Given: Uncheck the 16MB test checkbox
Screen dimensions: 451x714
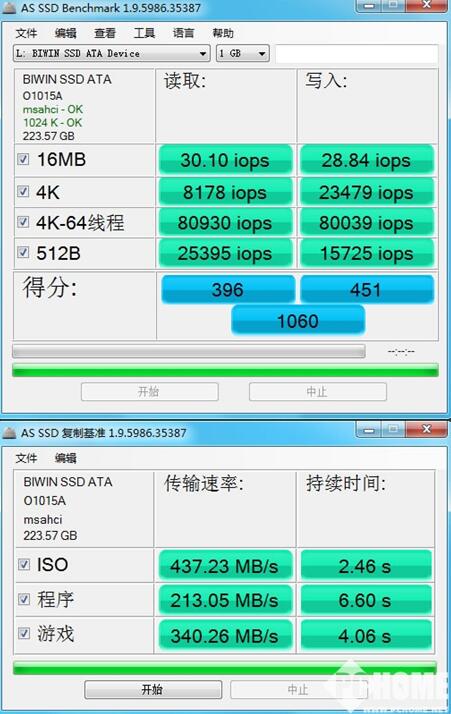Looking at the screenshot, I should (x=23, y=159).
